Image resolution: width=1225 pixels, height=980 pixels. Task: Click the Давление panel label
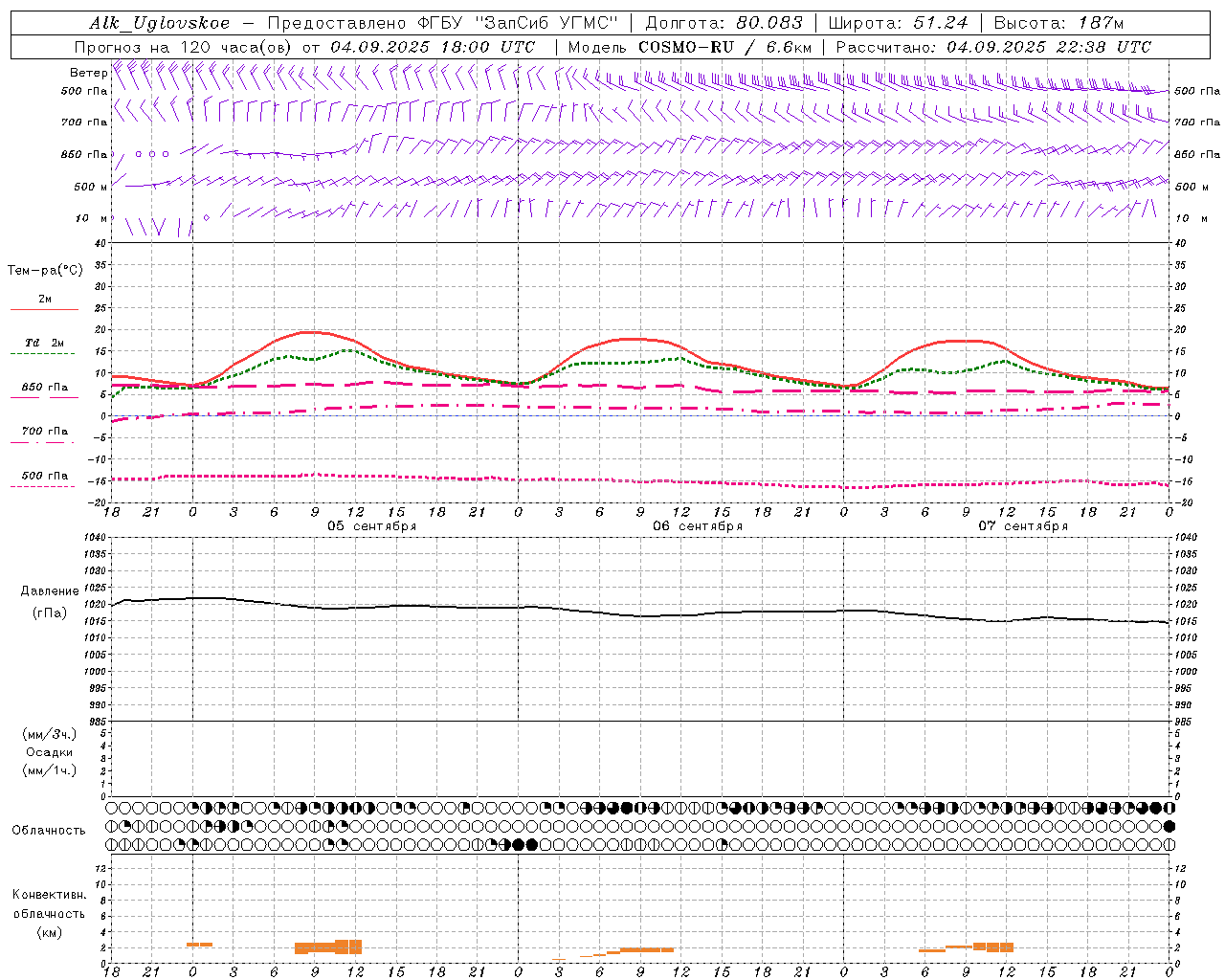[50, 591]
